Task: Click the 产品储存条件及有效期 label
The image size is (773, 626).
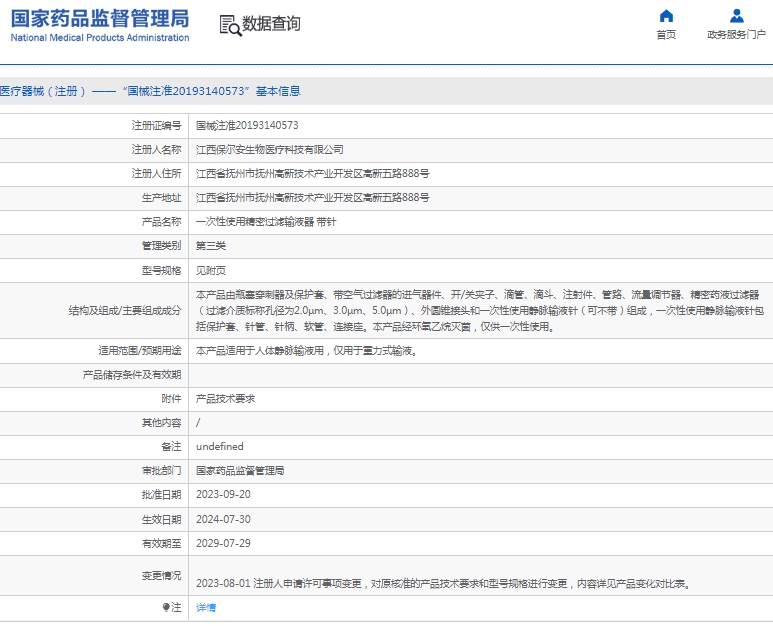Action: click(x=132, y=375)
